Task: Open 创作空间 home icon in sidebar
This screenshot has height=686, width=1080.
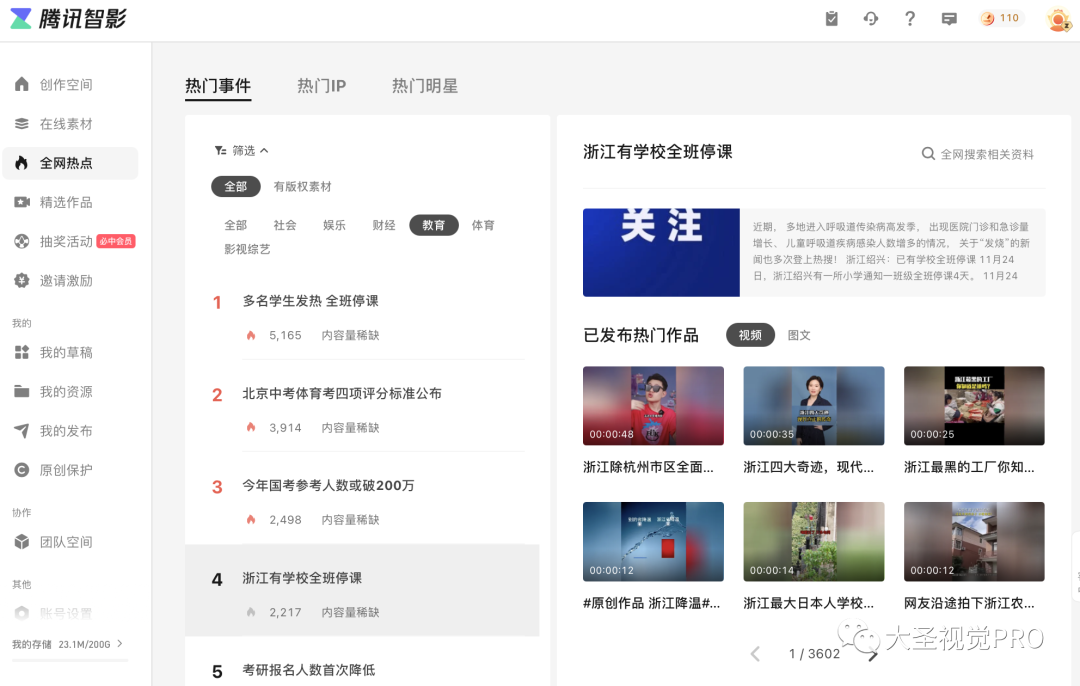Action: 22,85
